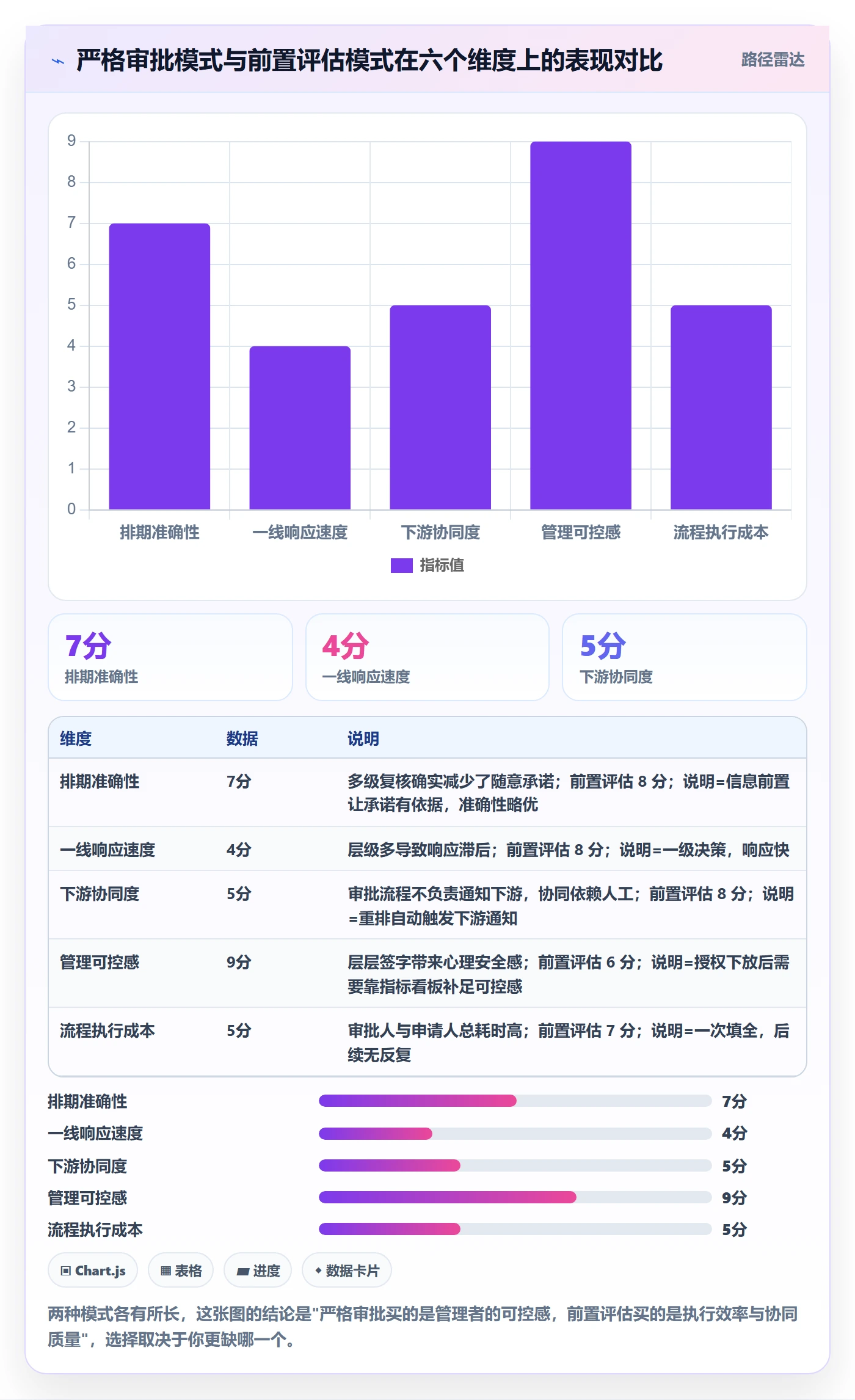Screen dimensions: 855x1400
Task: Click 4分 in the 一线响应速度 table row
Action: click(x=239, y=850)
